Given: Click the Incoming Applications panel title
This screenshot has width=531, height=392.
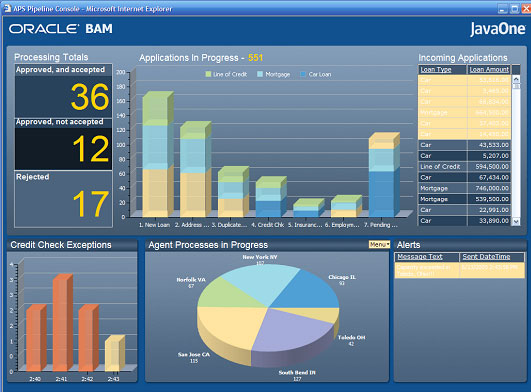Looking at the screenshot, I should coord(463,58).
